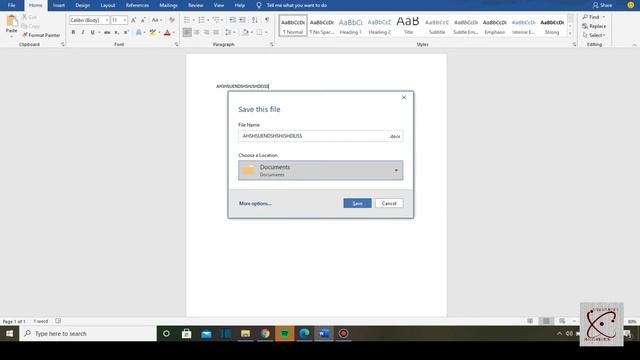Viewport: 640px width, 360px height.
Task: Open the Select dropdown in Editing group
Action: point(595,35)
